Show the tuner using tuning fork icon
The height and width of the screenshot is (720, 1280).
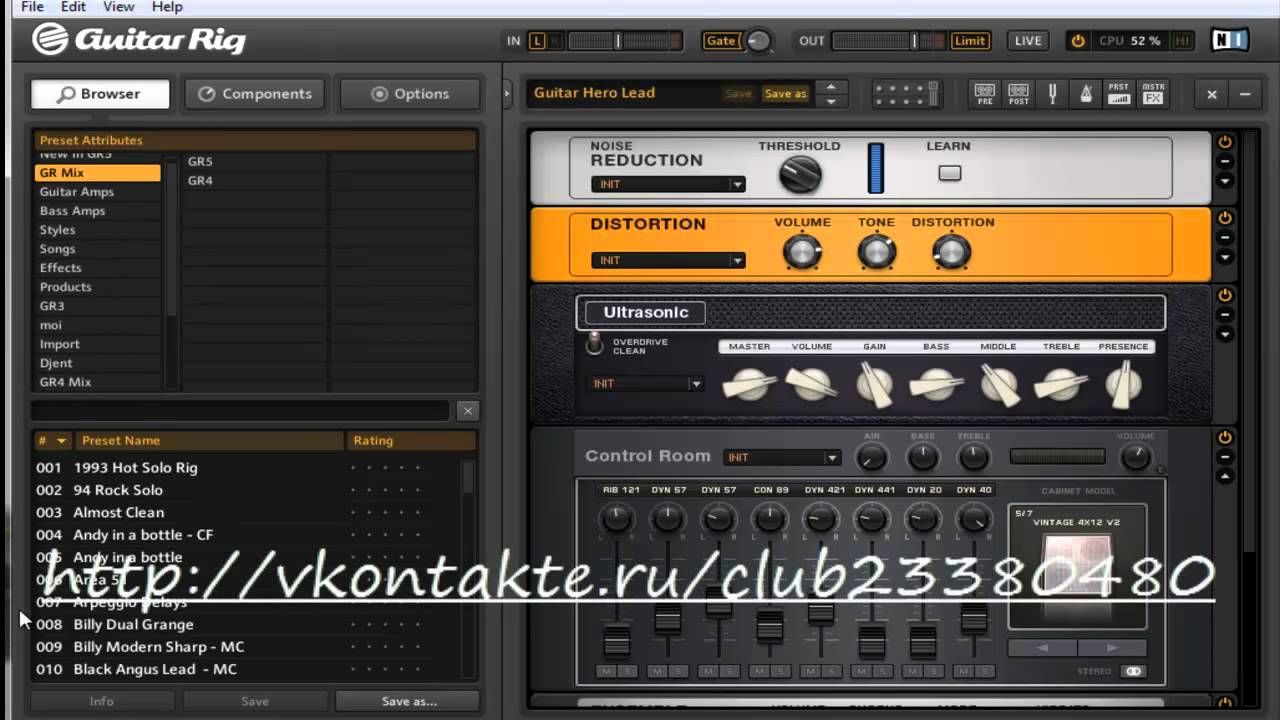tap(1052, 94)
